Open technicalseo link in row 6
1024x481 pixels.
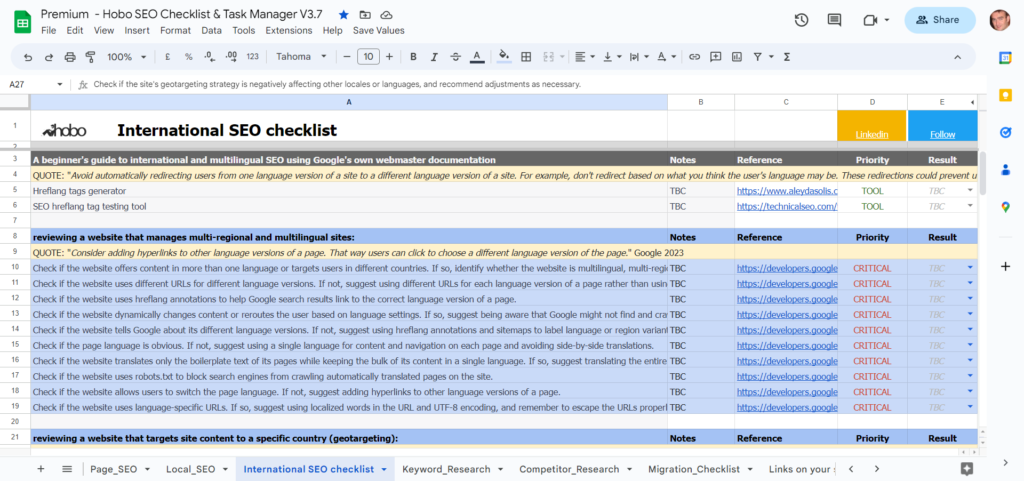787,206
